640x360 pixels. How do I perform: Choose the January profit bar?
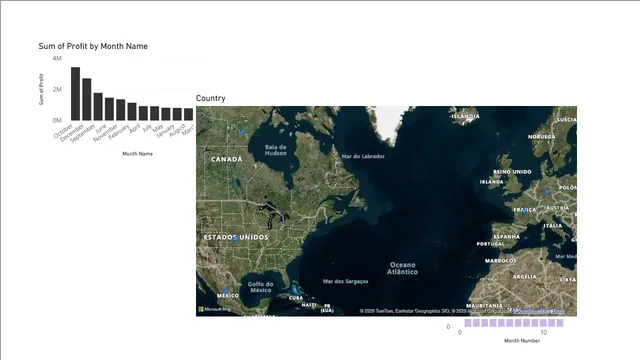tap(177, 114)
